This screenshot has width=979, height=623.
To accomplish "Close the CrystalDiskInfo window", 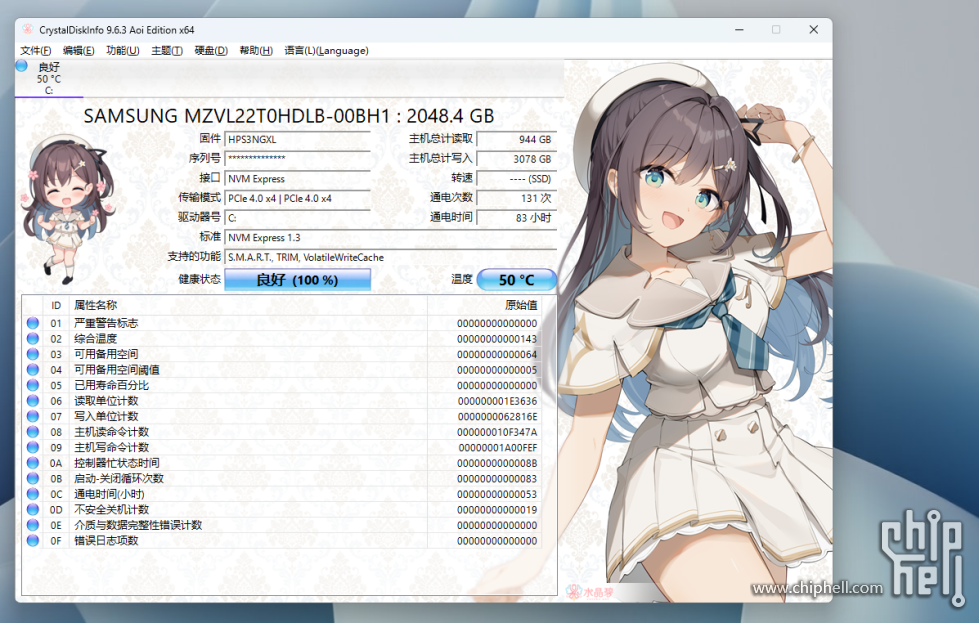I will [x=814, y=29].
